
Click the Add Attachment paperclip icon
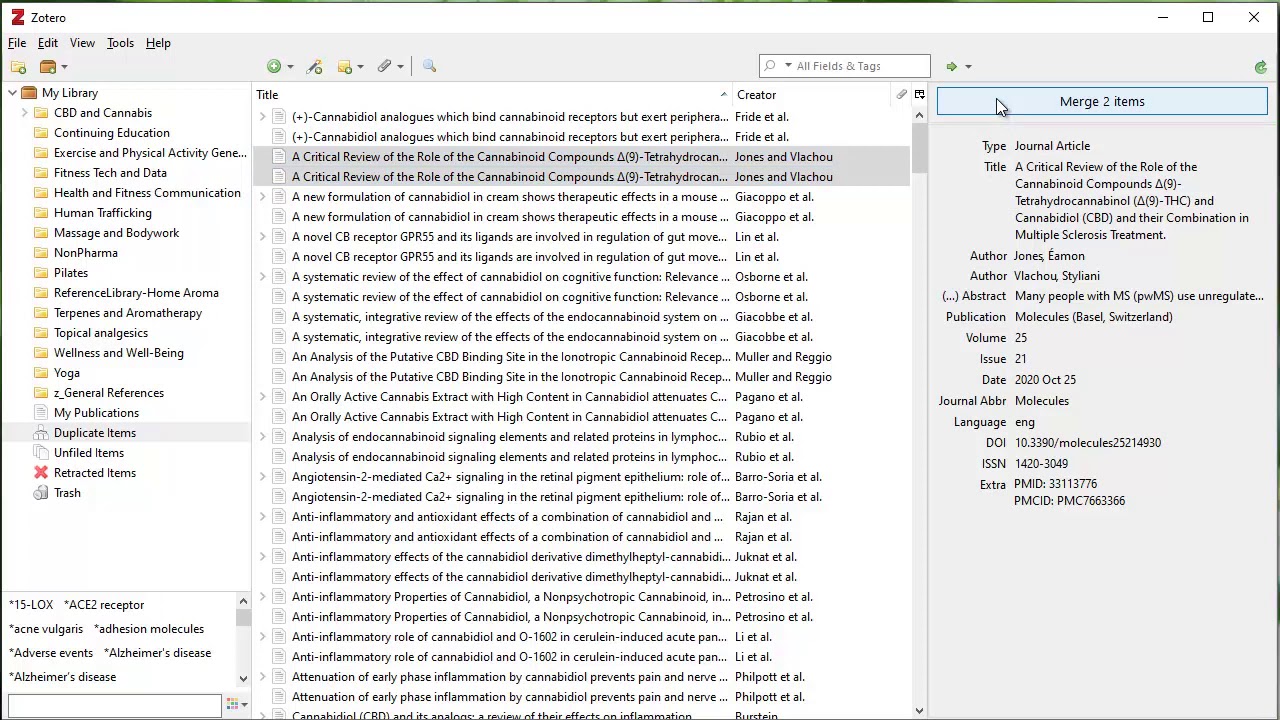[384, 67]
